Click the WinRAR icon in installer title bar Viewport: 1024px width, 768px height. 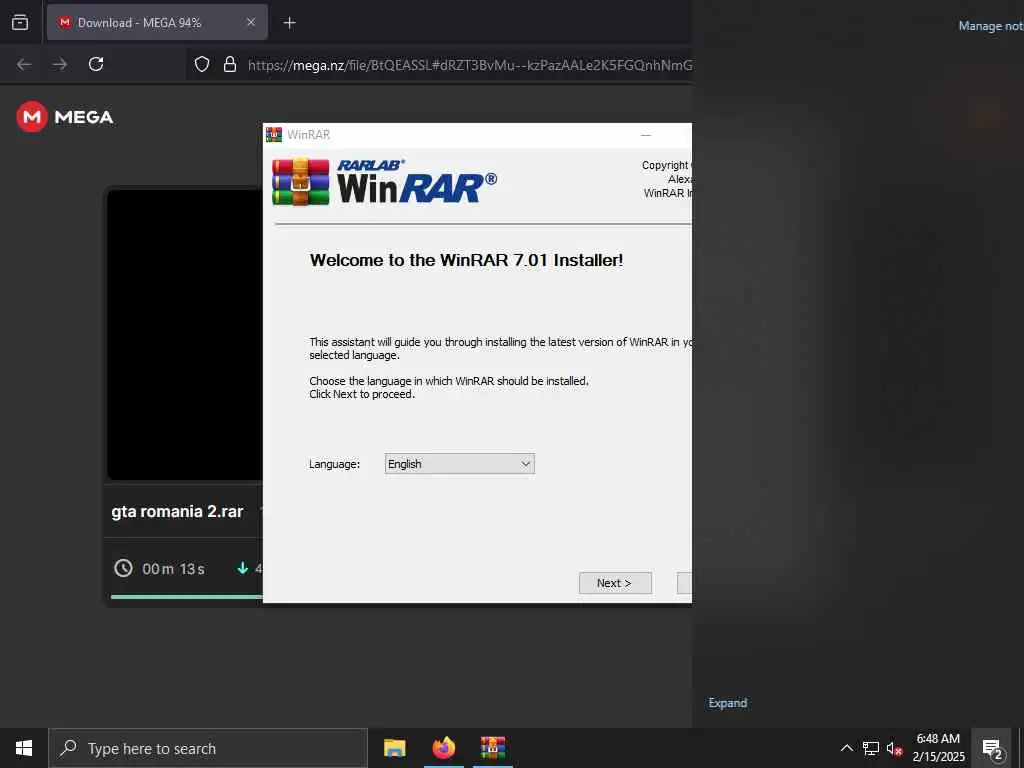click(274, 135)
